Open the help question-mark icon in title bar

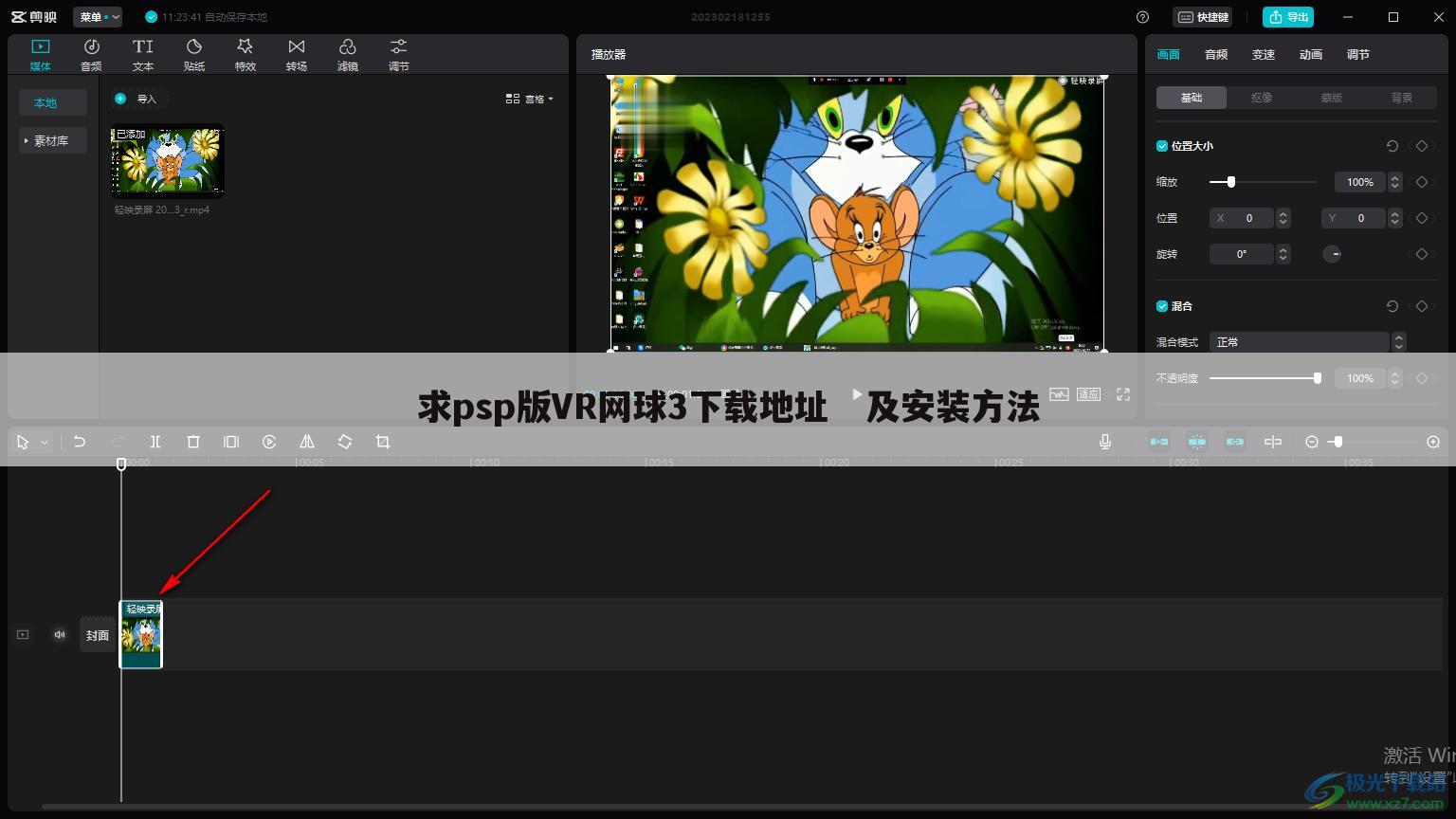(x=1143, y=17)
